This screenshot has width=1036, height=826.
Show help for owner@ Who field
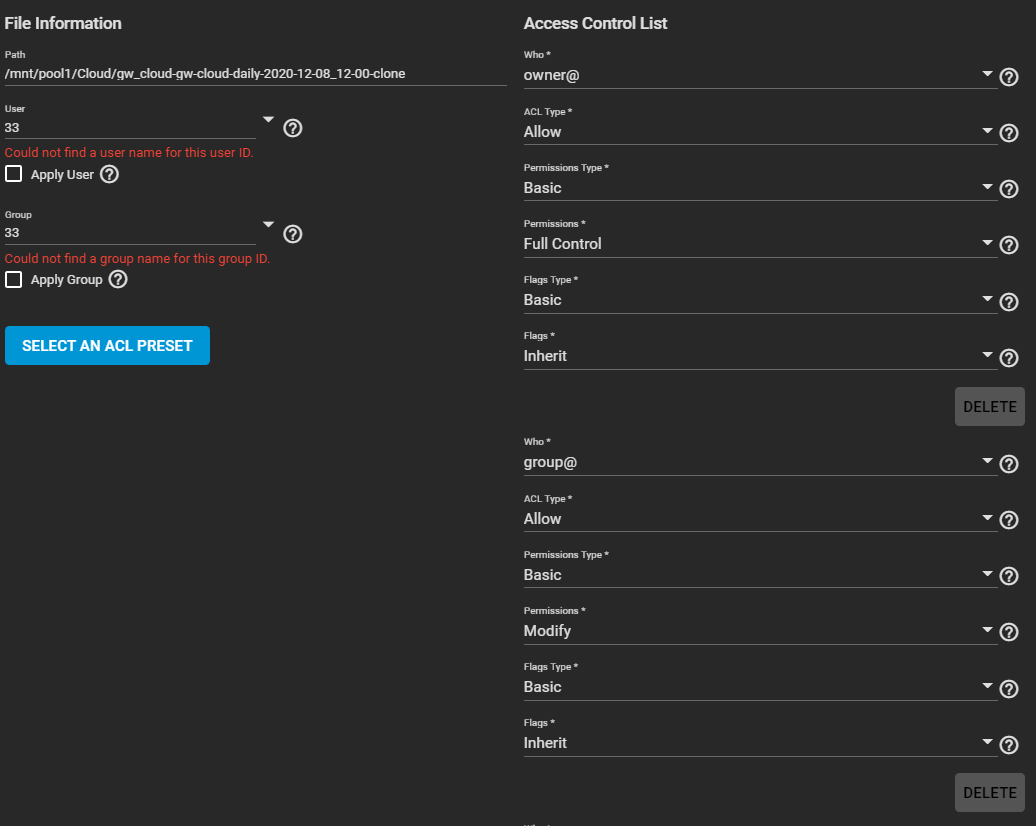tap(1008, 77)
